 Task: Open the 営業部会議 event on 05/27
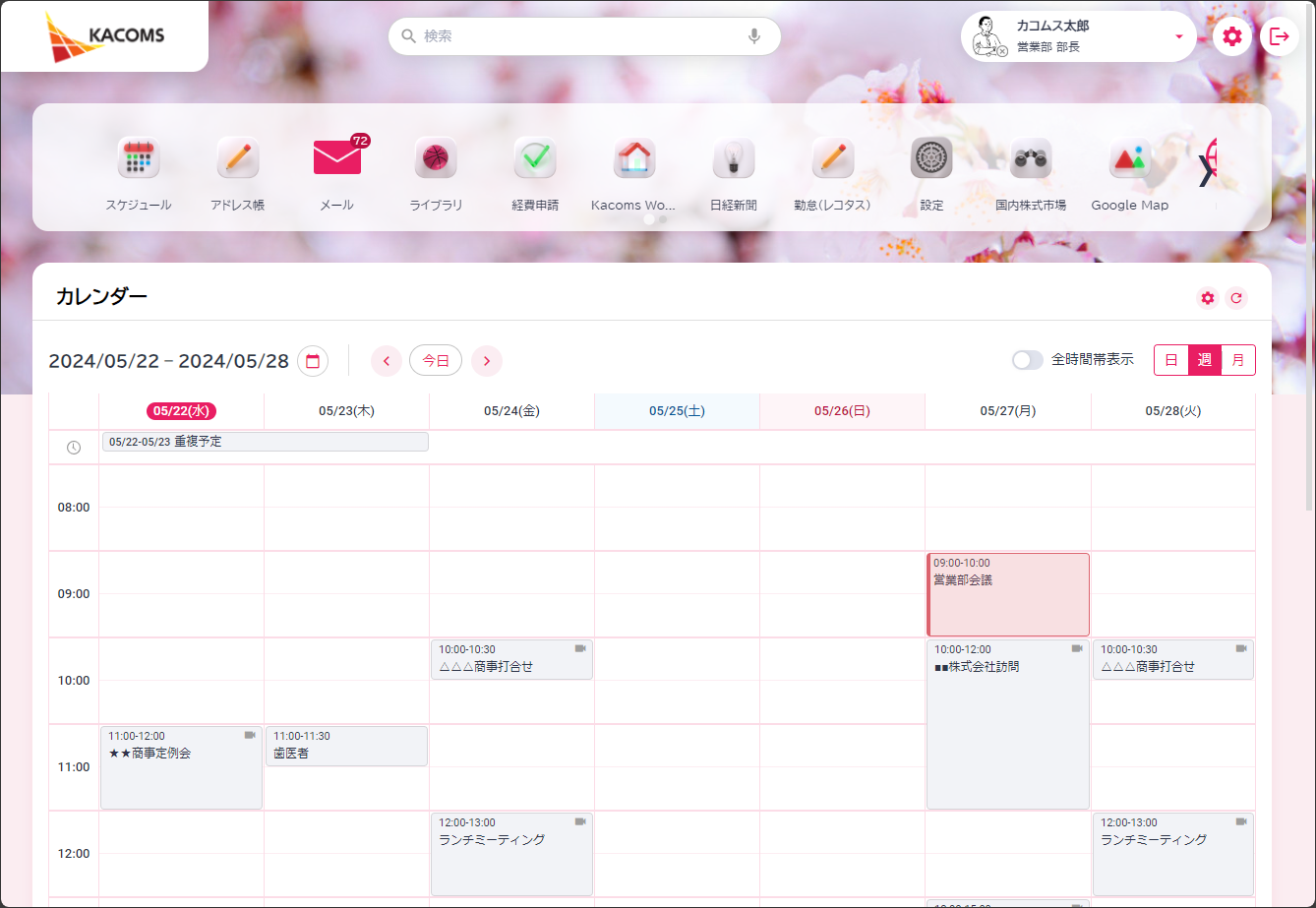coord(1007,595)
